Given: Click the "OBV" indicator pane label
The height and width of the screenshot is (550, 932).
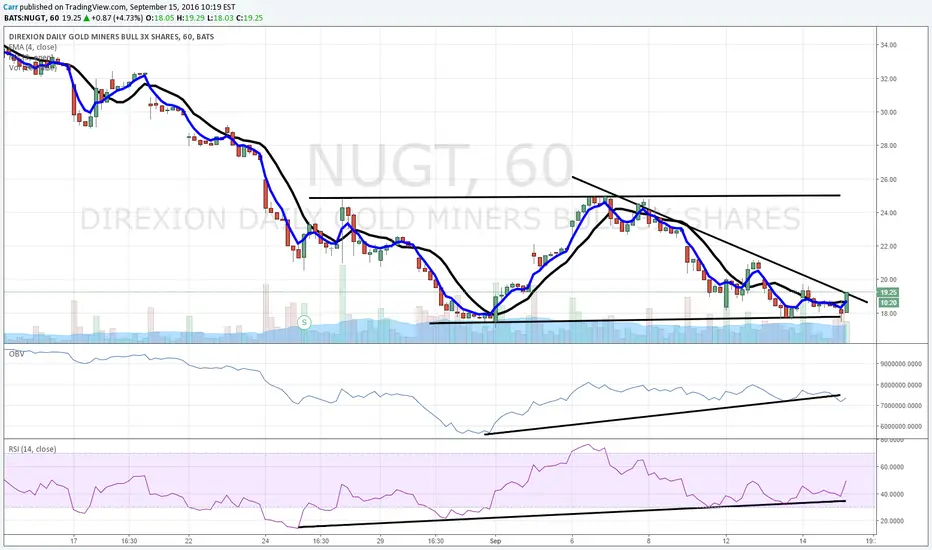Looking at the screenshot, I should [x=16, y=354].
